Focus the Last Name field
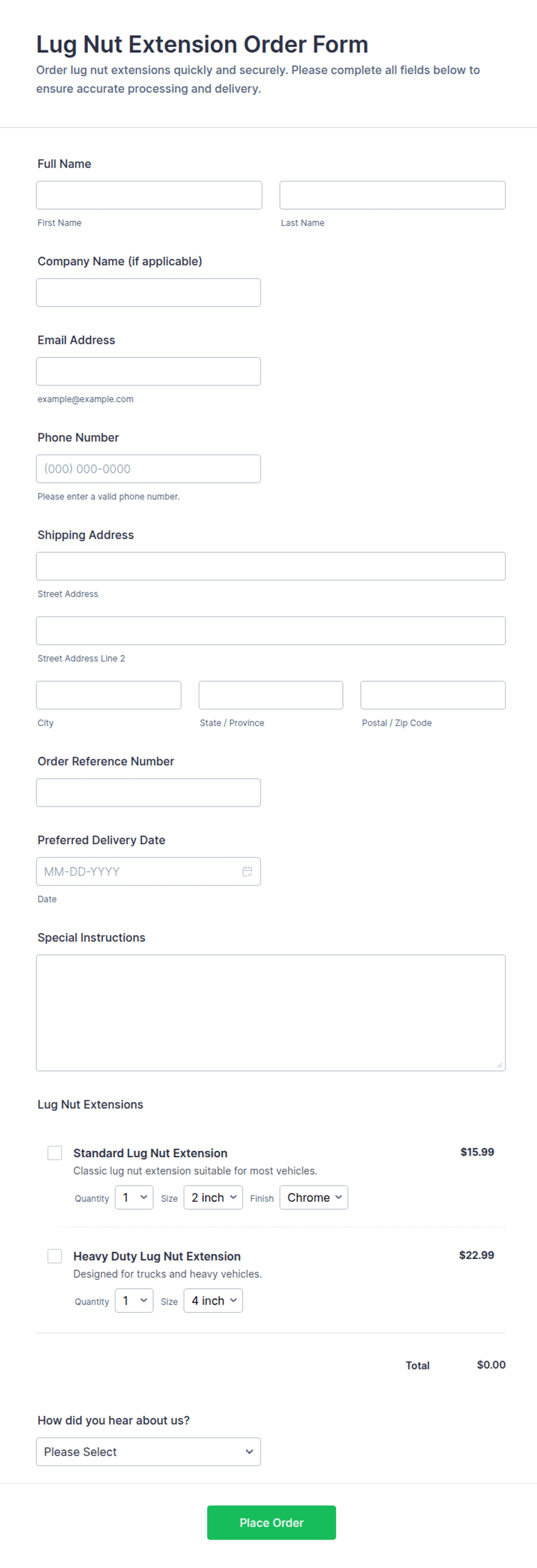This screenshot has height=1568, width=537. [x=392, y=195]
